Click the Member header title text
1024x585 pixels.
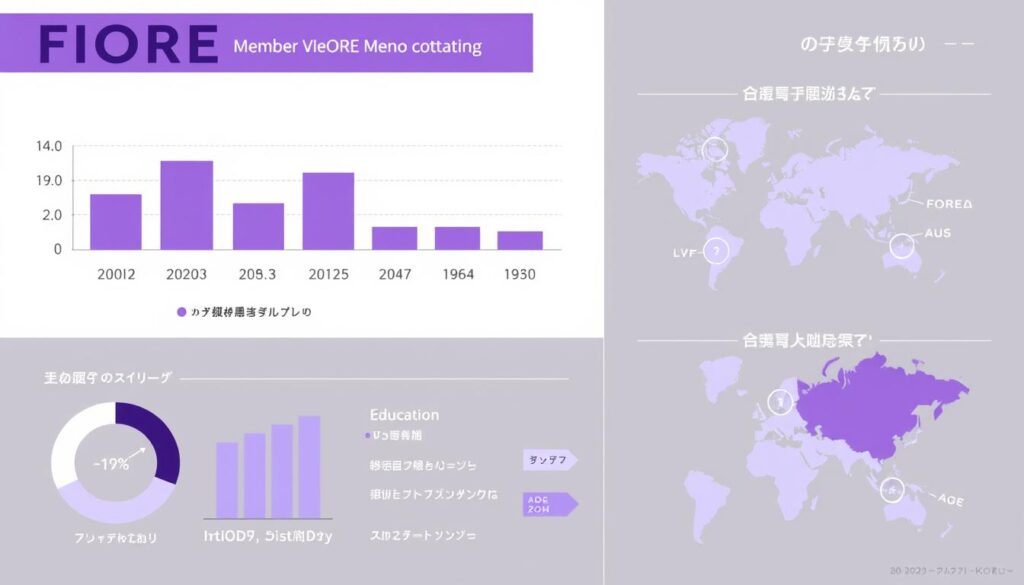[356, 47]
